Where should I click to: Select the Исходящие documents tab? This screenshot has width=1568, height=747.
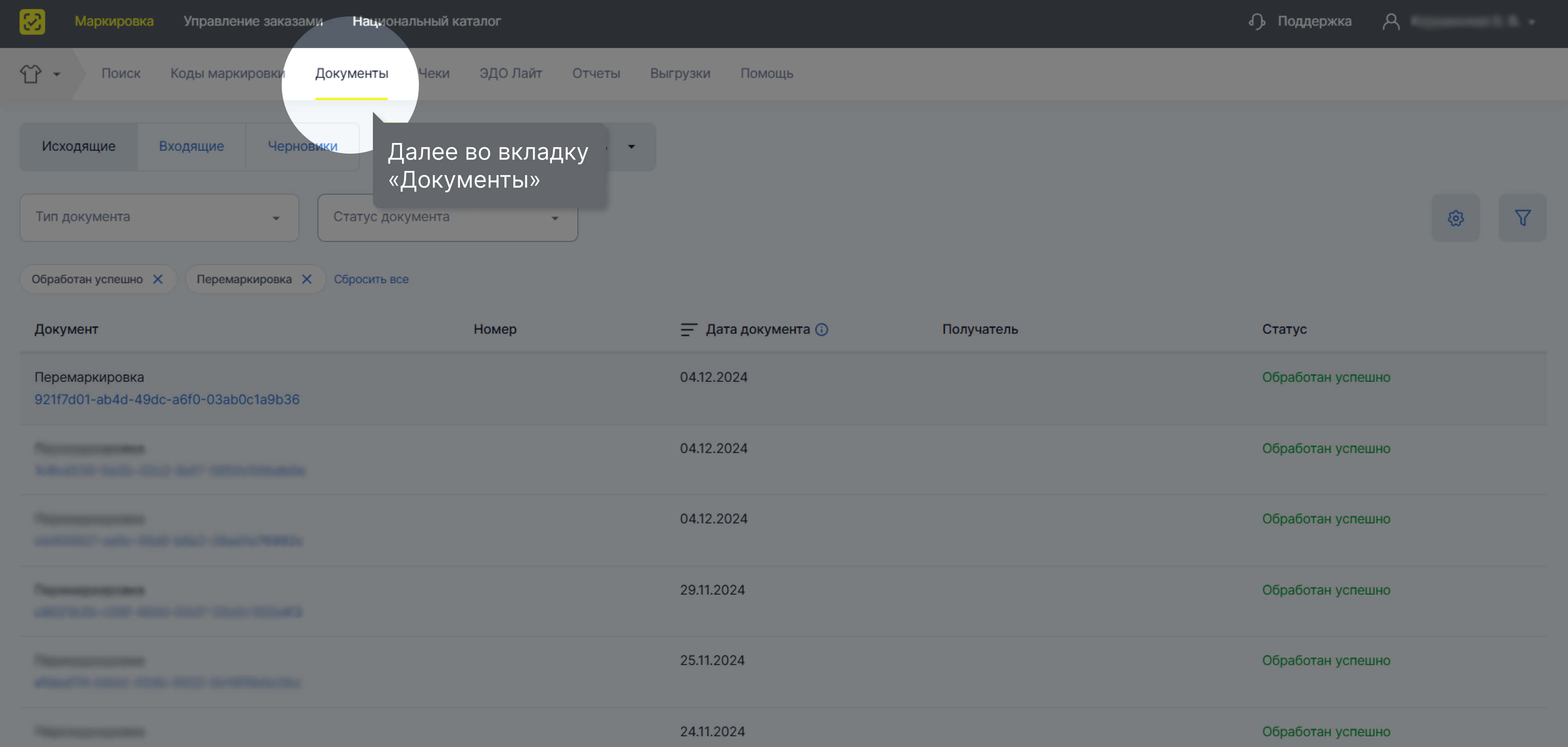pyautogui.click(x=78, y=147)
